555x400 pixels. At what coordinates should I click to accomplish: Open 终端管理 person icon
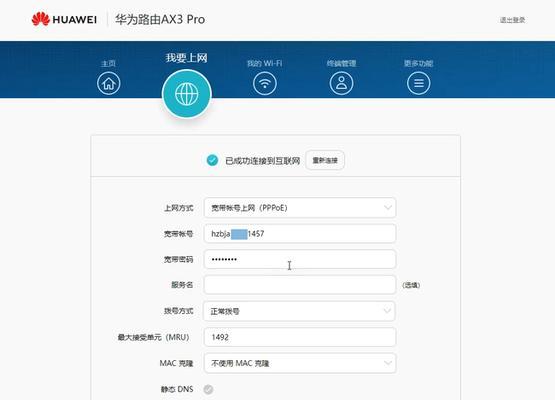coord(341,83)
